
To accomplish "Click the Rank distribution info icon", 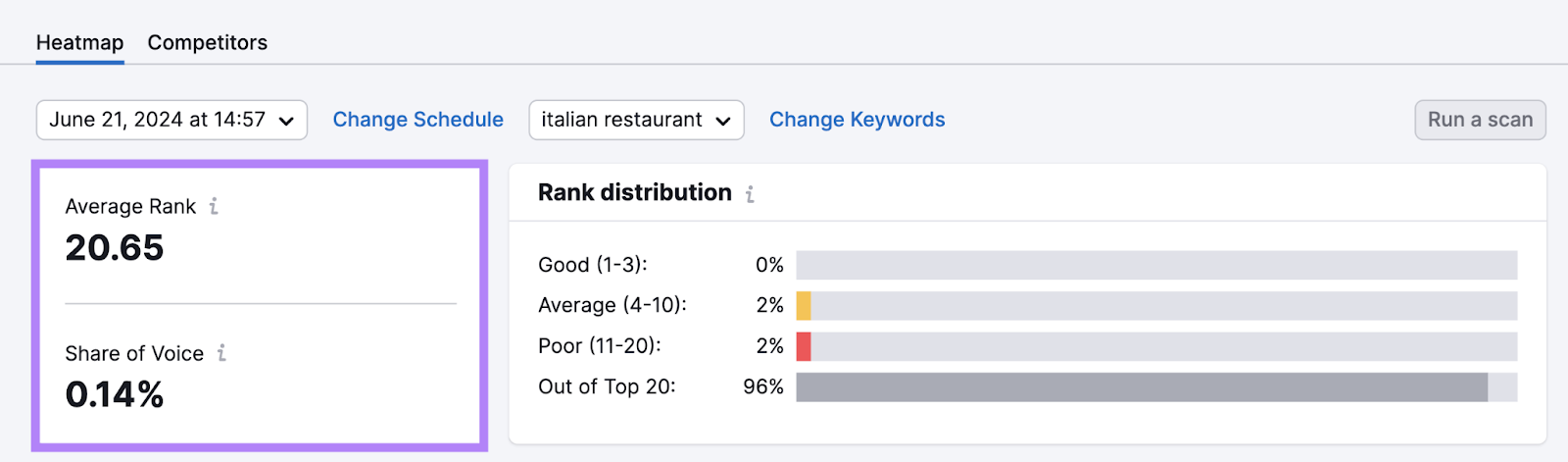I will pyautogui.click(x=750, y=194).
